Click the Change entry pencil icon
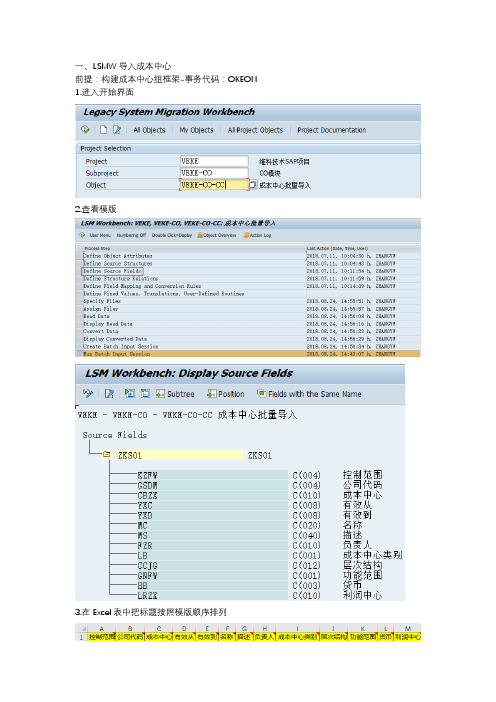The width and height of the screenshot is (496, 702). click(x=117, y=130)
